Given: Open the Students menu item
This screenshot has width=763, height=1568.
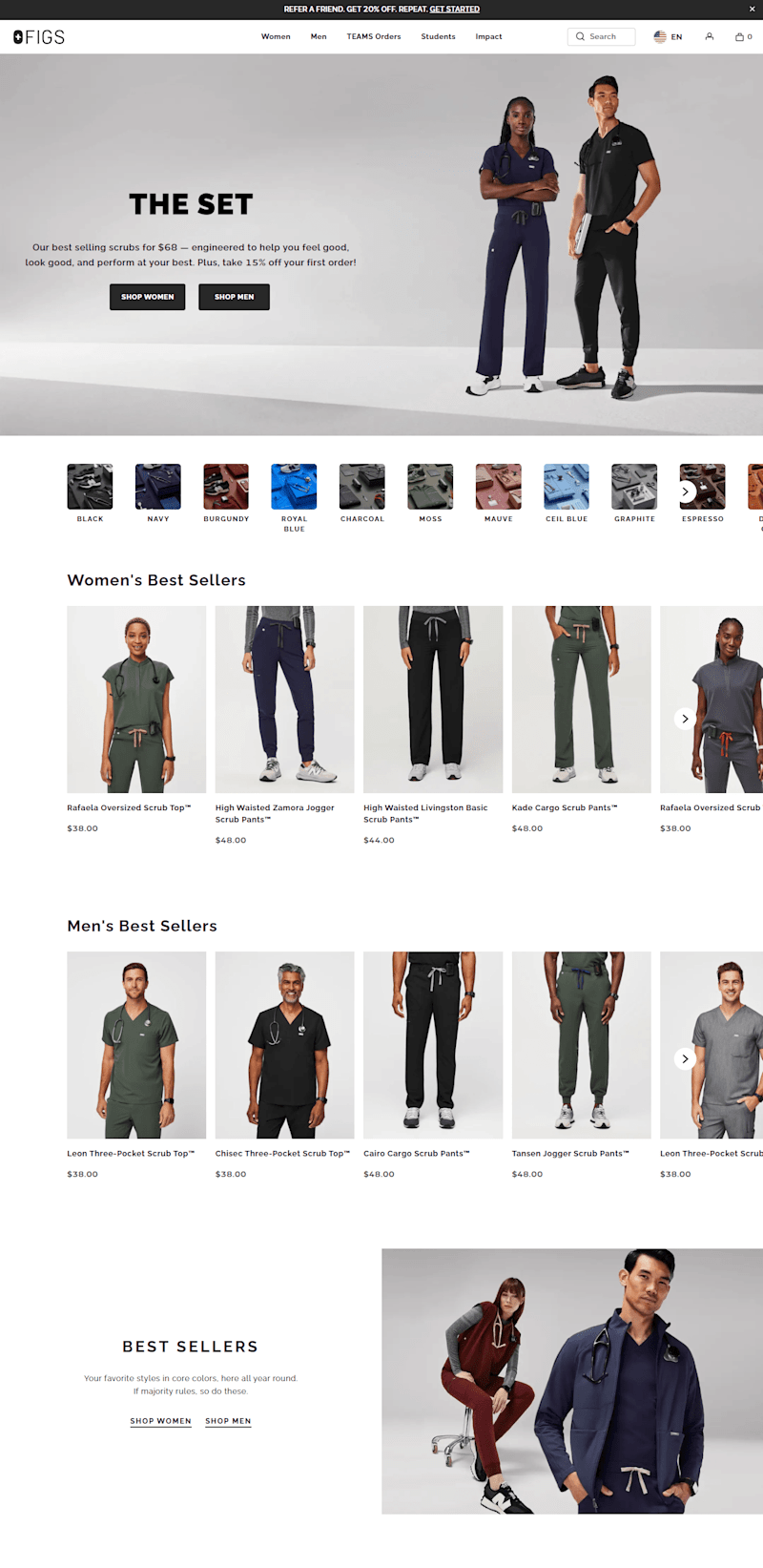Looking at the screenshot, I should pyautogui.click(x=438, y=36).
